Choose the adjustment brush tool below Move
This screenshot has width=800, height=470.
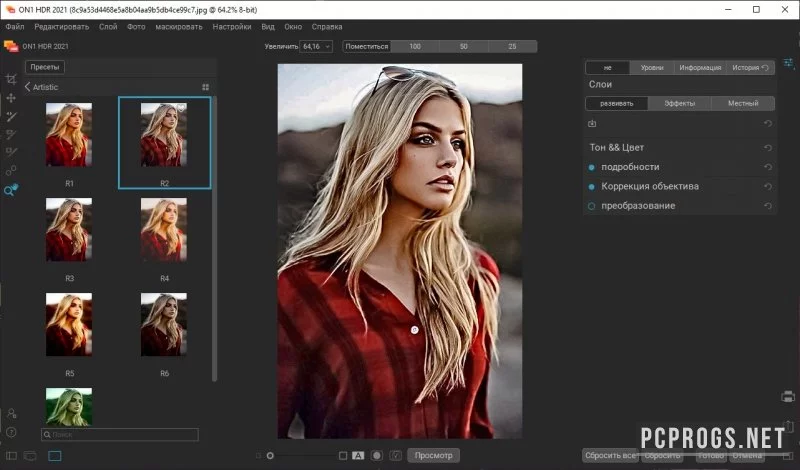tap(11, 116)
